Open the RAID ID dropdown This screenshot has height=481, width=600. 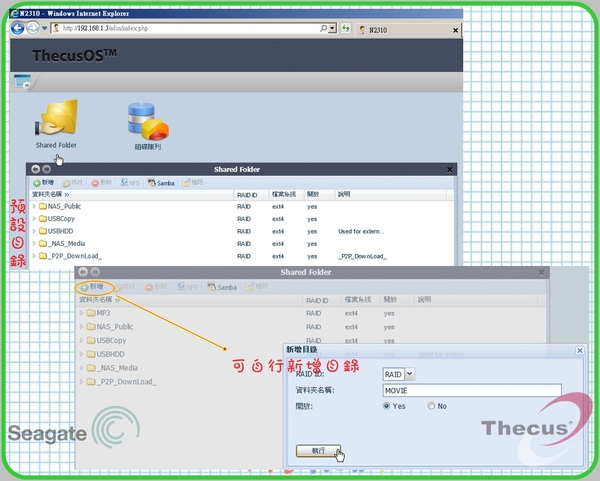point(407,373)
